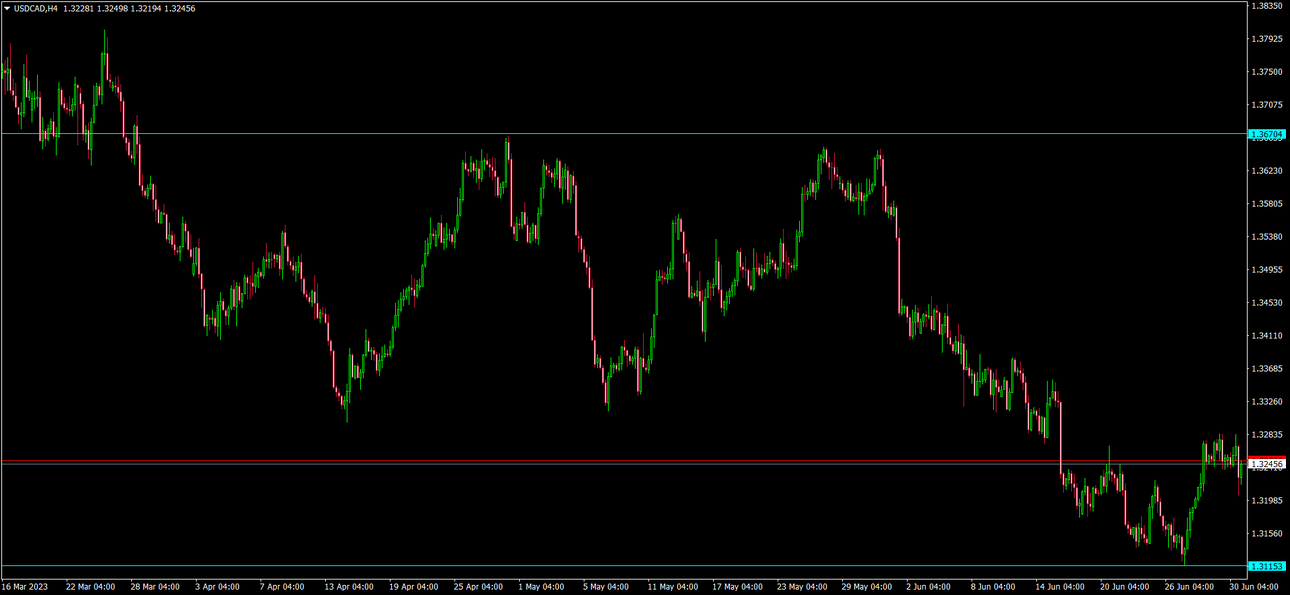The image size is (1290, 595).
Task: Click the 13 Apr 04:00 time label
Action: (x=349, y=587)
